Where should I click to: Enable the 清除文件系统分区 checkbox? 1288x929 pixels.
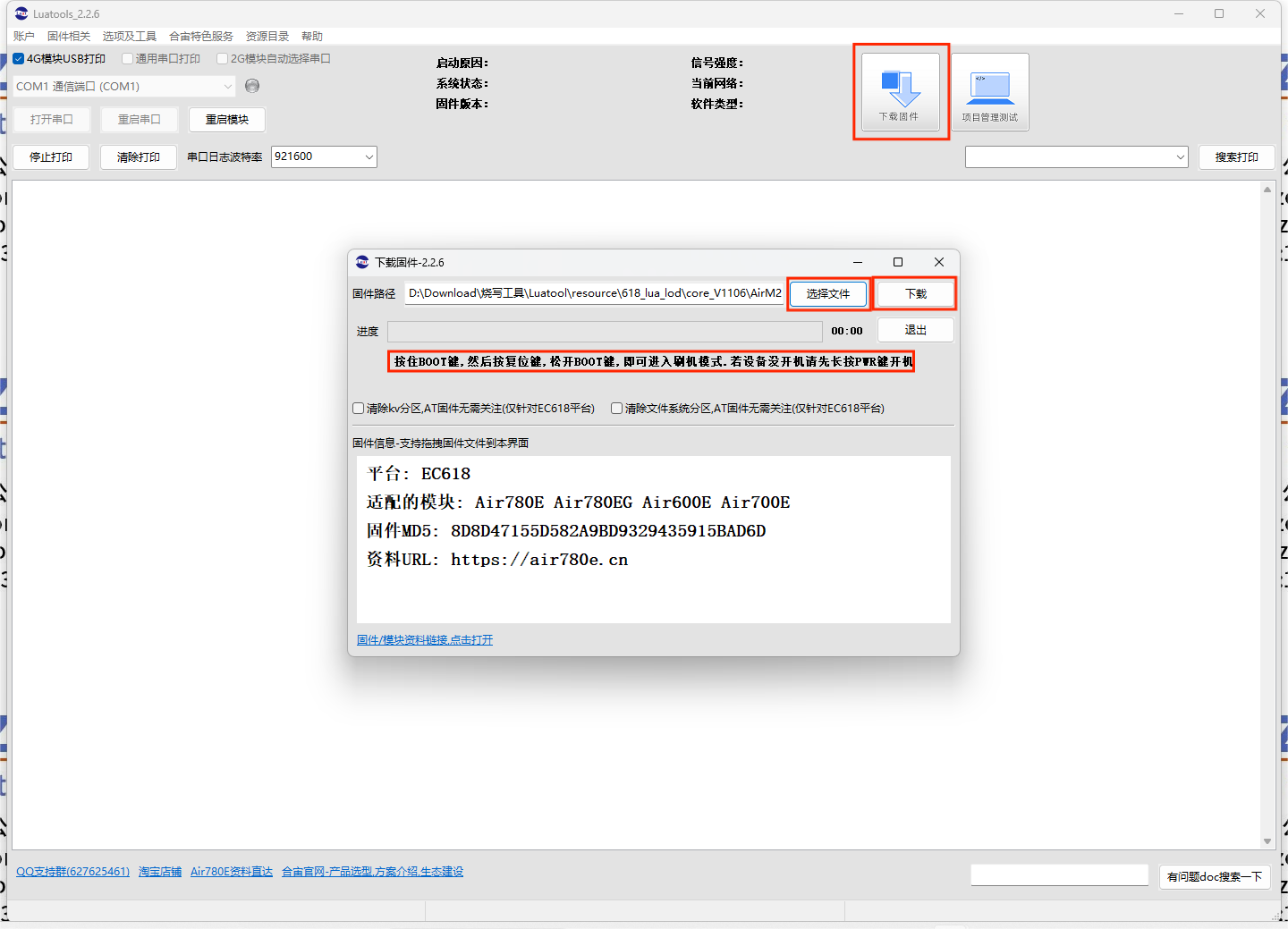click(x=616, y=409)
